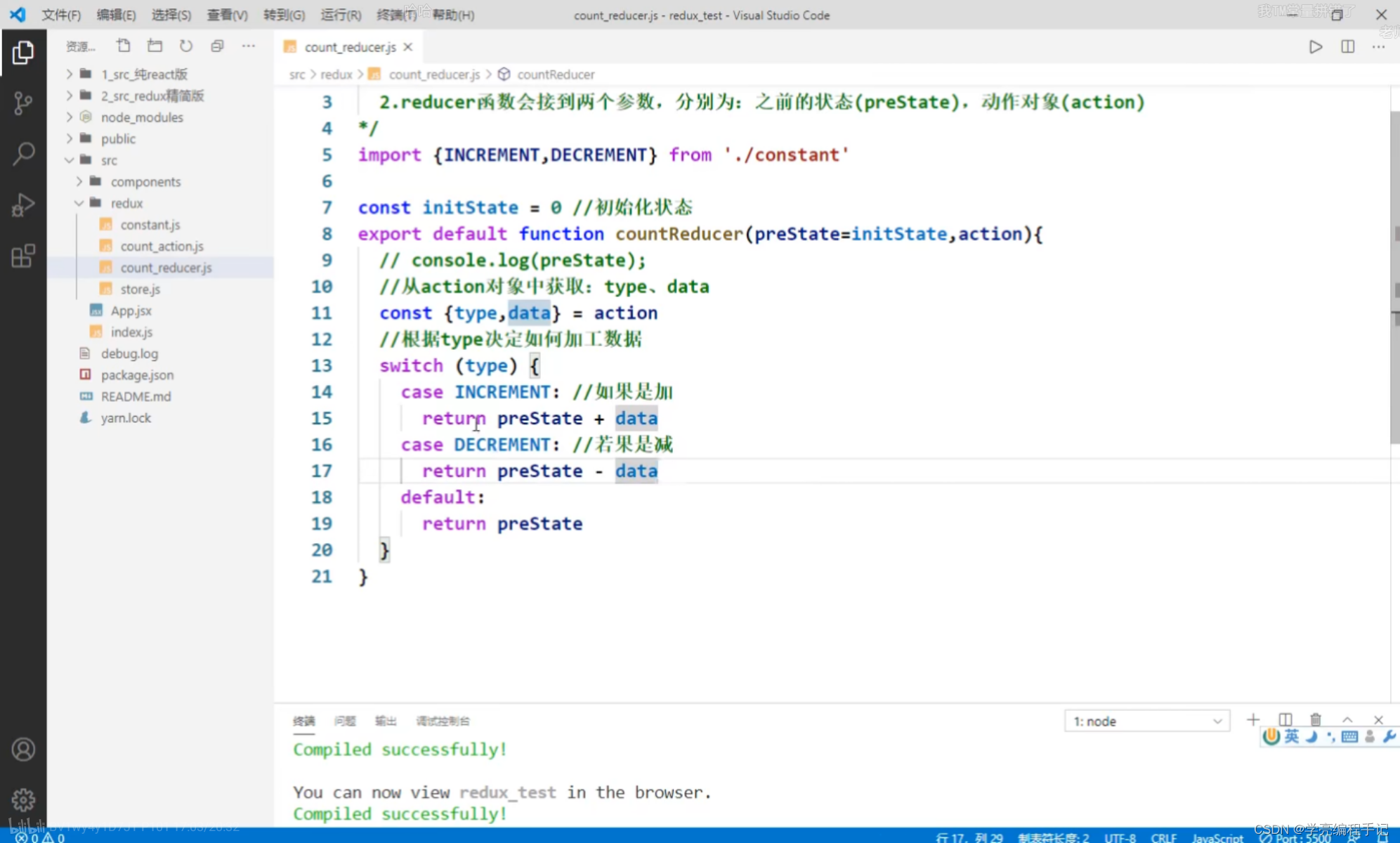
Task: Open App.jsx in the file tree
Action: click(160, 311)
